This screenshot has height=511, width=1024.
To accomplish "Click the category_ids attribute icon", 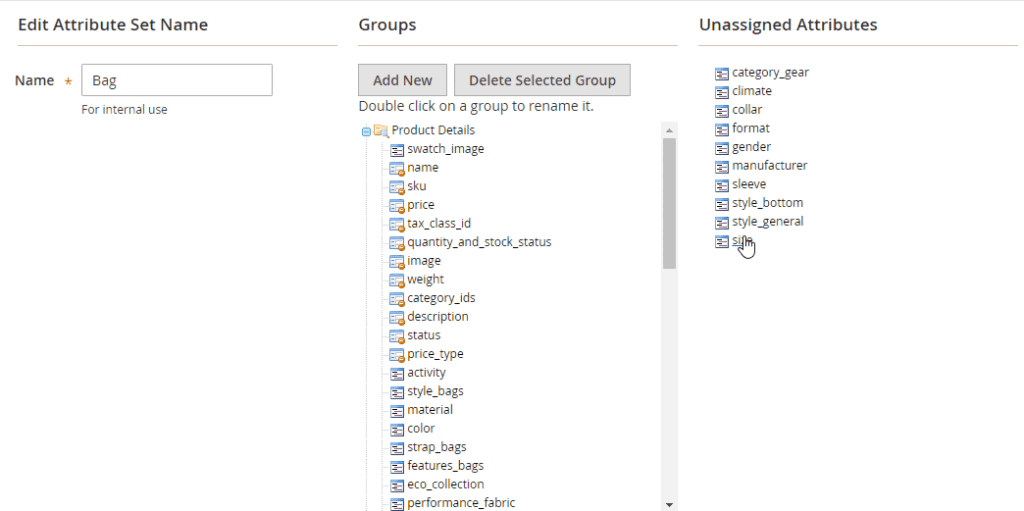I will click(397, 299).
